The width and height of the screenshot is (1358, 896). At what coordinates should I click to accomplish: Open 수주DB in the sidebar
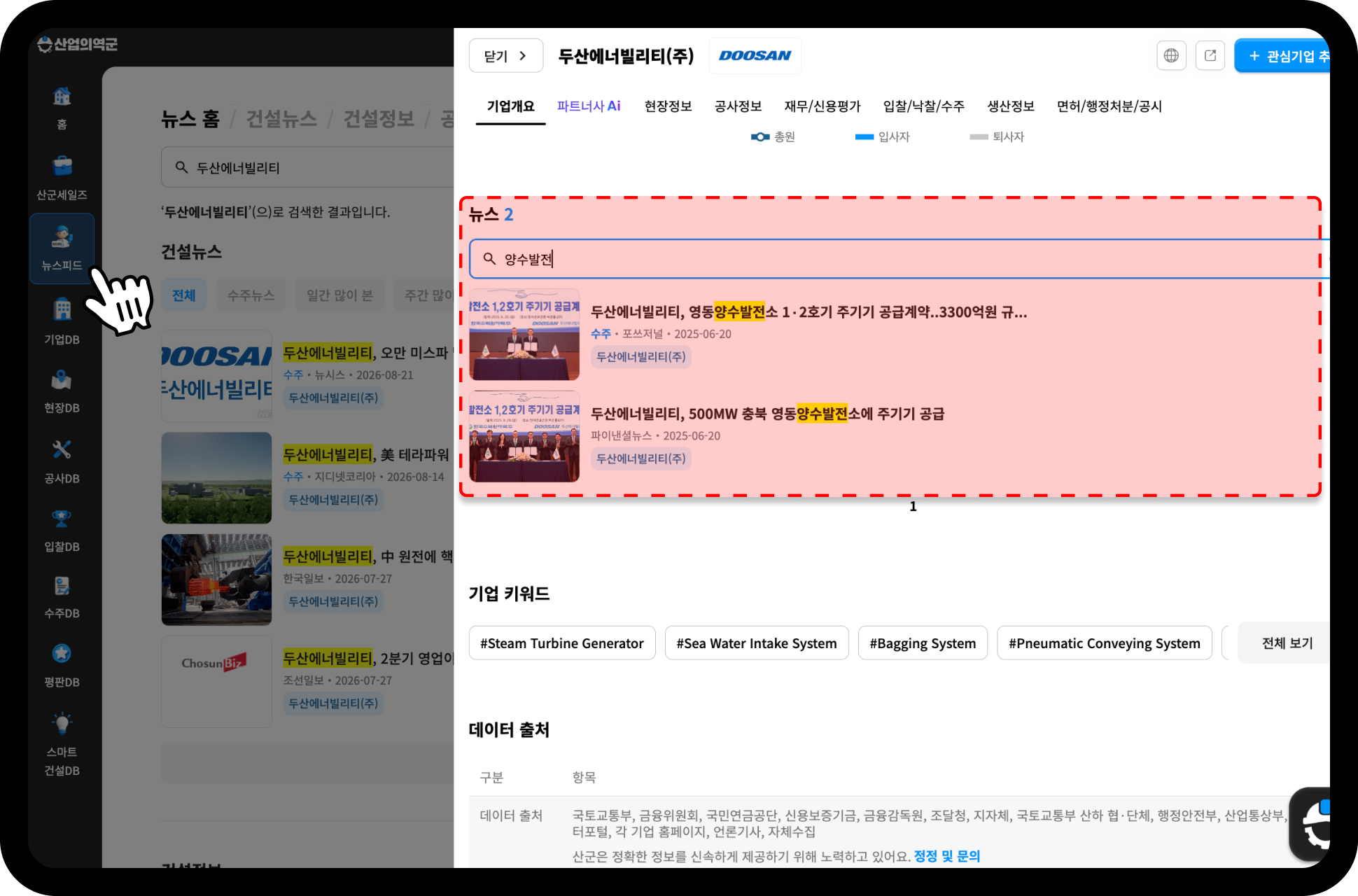tap(62, 597)
